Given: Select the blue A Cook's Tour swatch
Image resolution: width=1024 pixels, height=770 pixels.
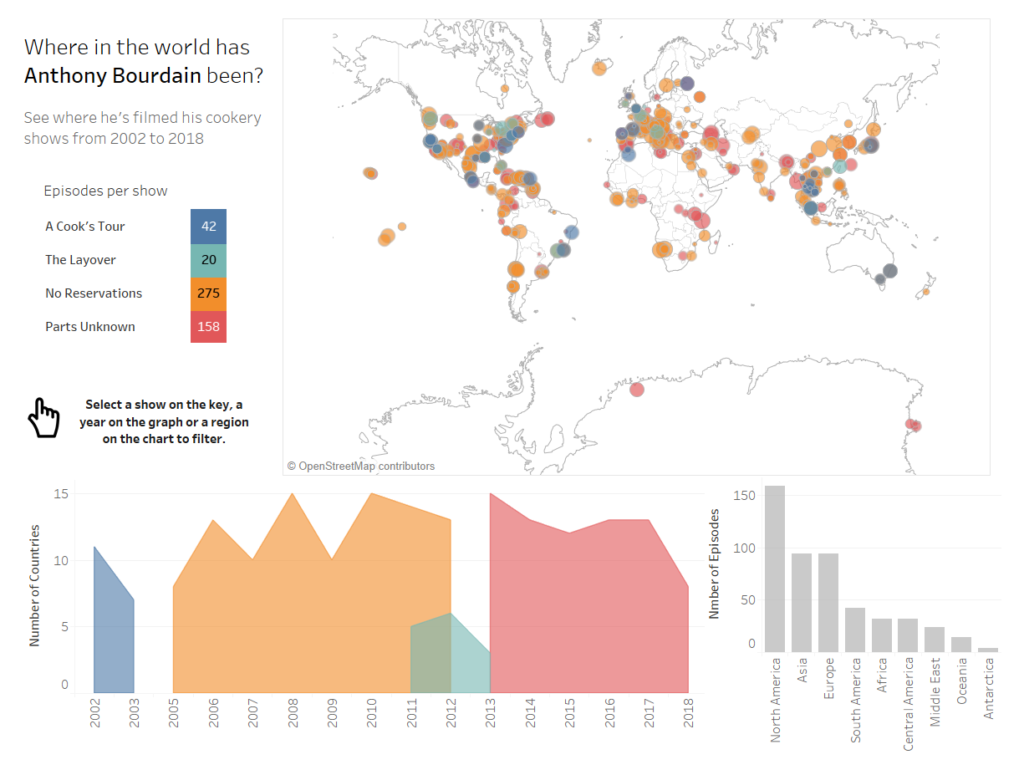Looking at the screenshot, I should pos(208,226).
